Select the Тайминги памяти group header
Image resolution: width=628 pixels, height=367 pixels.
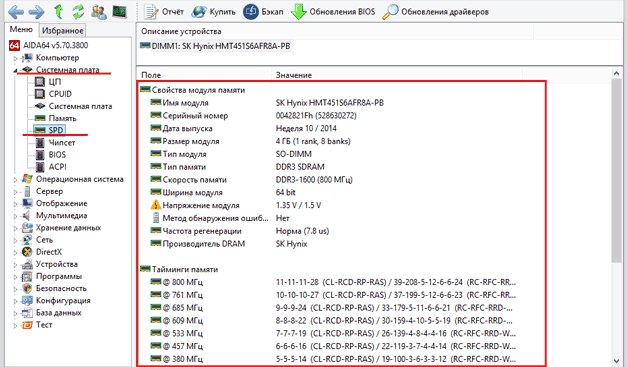pos(179,270)
